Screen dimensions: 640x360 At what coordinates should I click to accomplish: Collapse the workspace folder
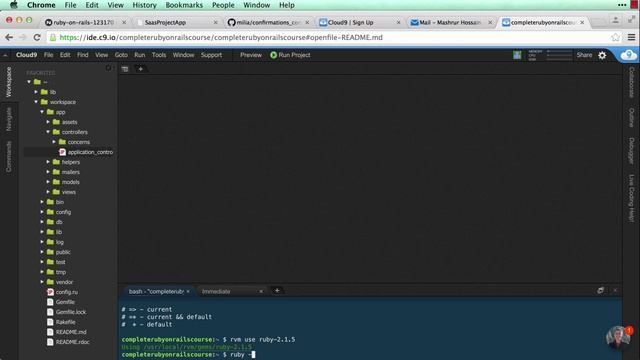coord(36,102)
